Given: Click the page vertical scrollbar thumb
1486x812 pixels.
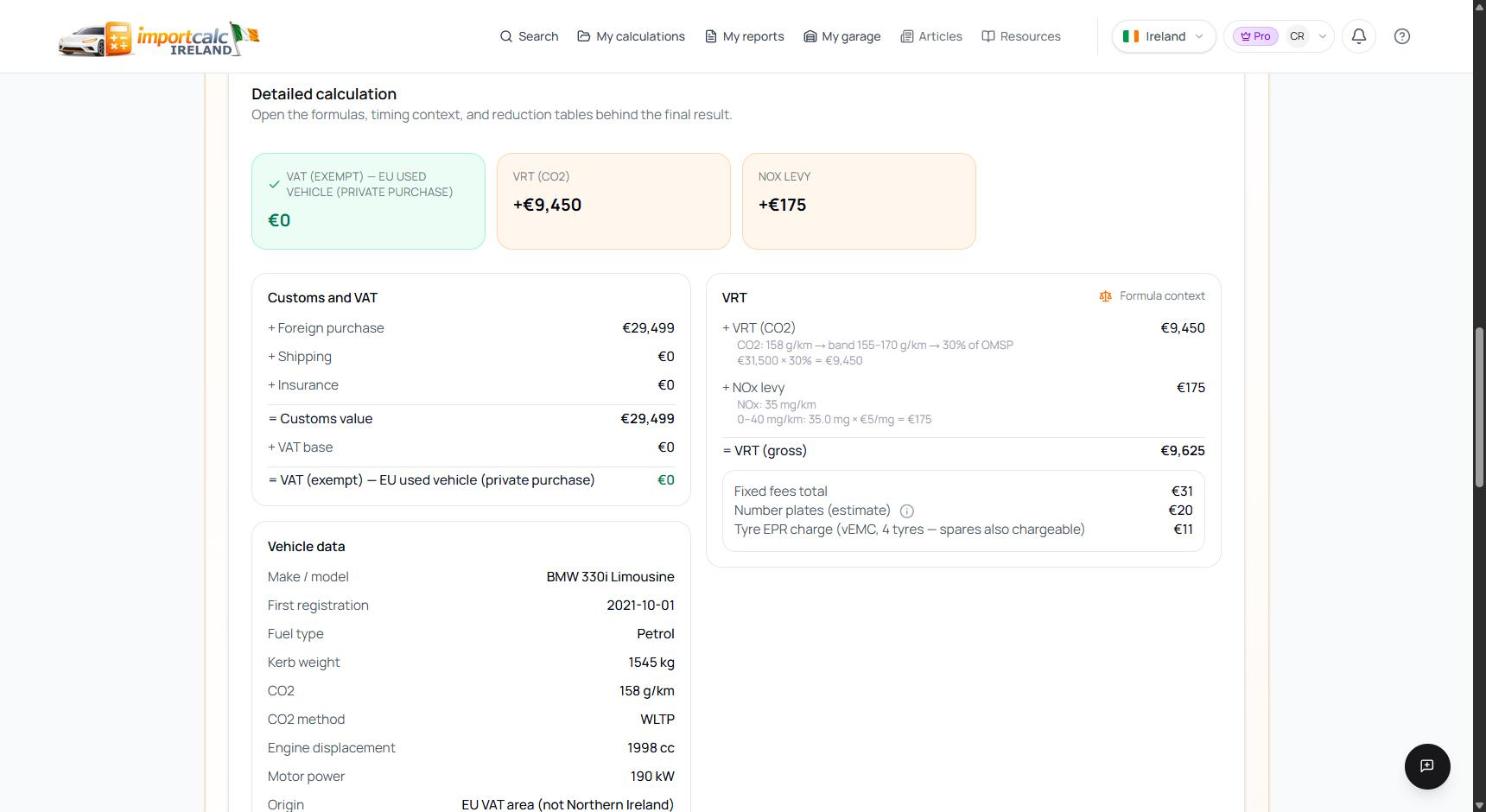Looking at the screenshot, I should pyautogui.click(x=1480, y=407).
